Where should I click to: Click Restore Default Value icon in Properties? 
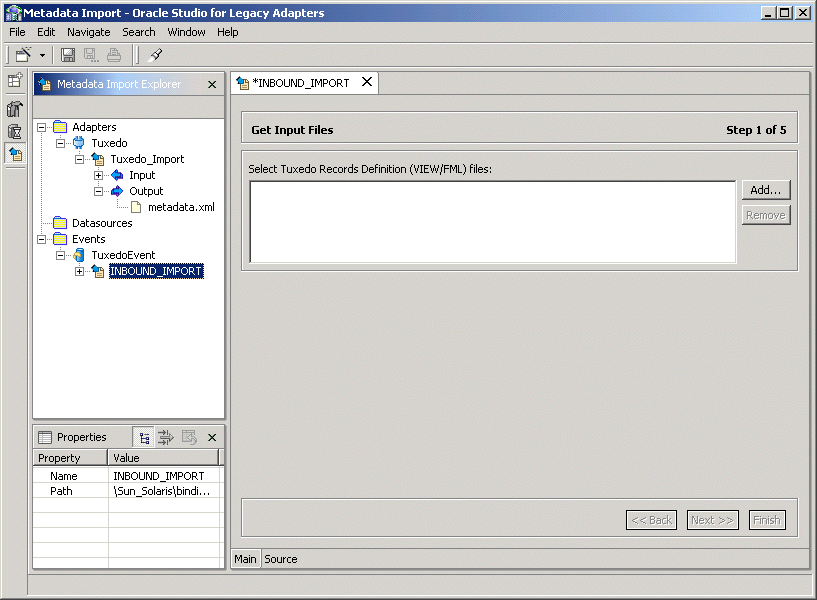pos(189,438)
